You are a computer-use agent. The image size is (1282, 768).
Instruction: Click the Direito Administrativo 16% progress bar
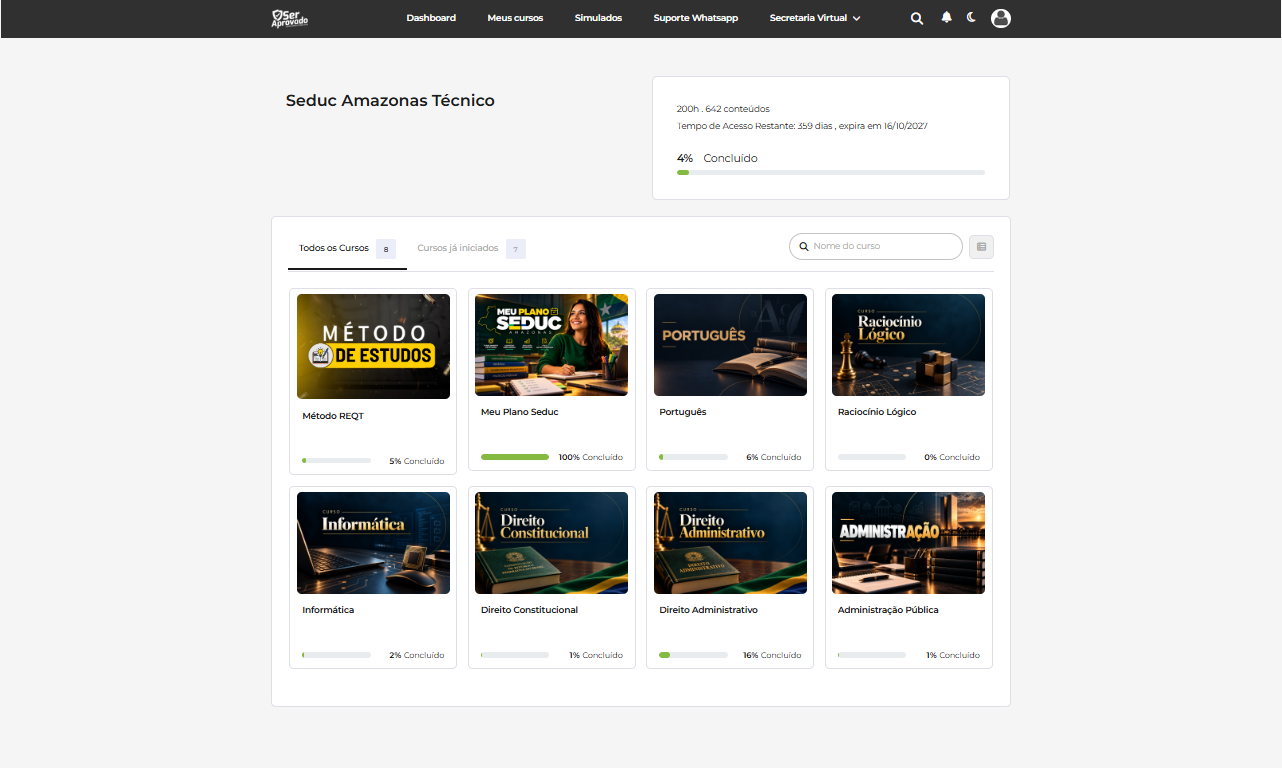click(693, 655)
